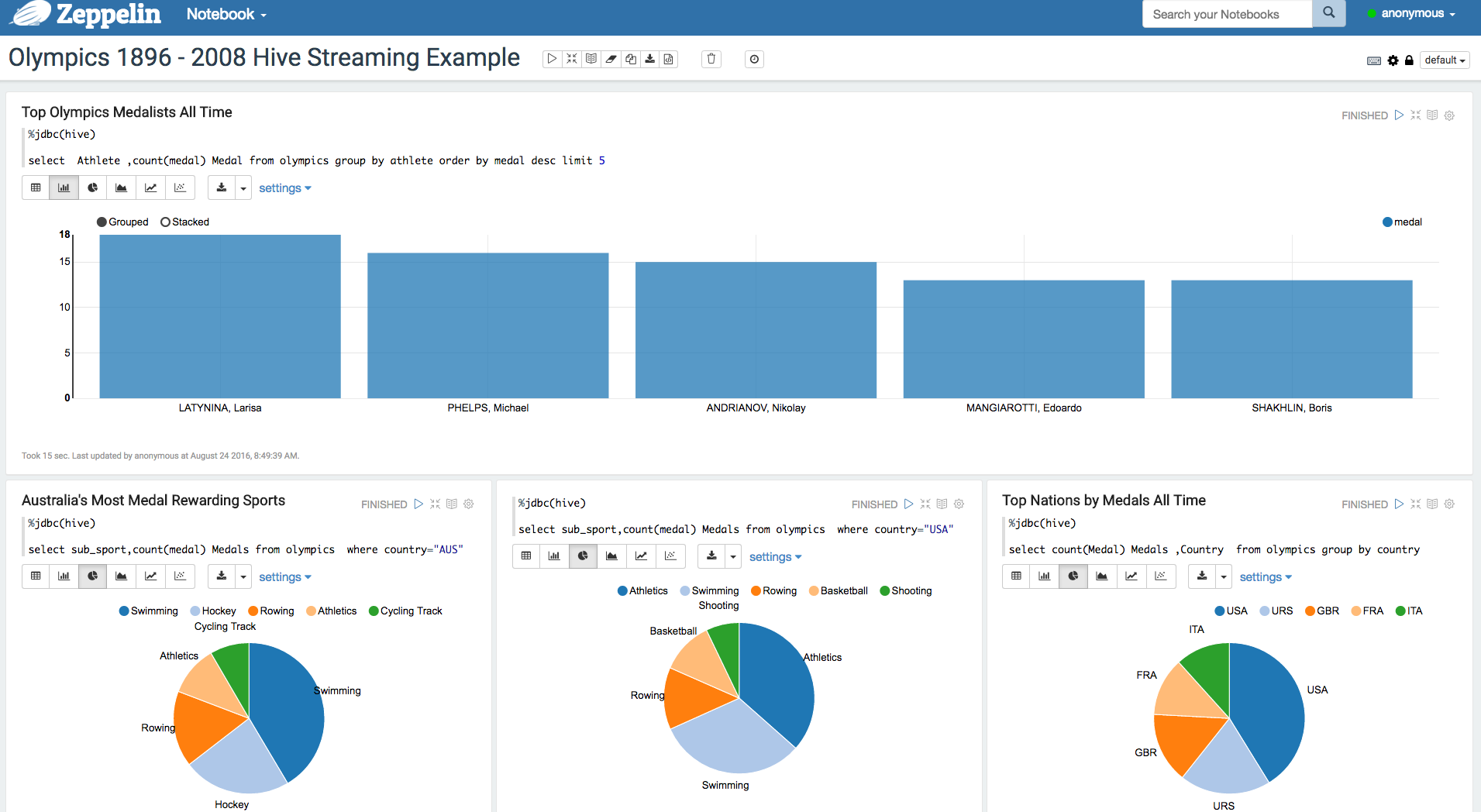Screen dimensions: 1481x812
Task: Clone this notebook
Action: point(630,59)
